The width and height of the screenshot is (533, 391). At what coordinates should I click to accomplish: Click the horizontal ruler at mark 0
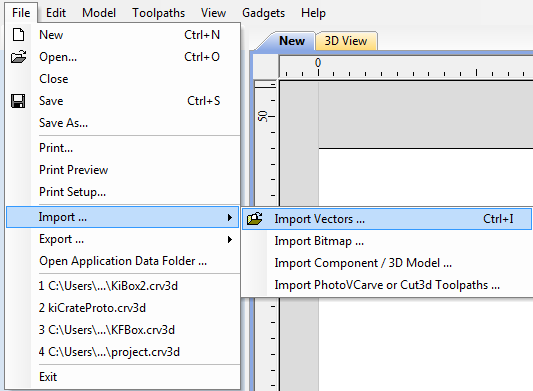point(318,67)
